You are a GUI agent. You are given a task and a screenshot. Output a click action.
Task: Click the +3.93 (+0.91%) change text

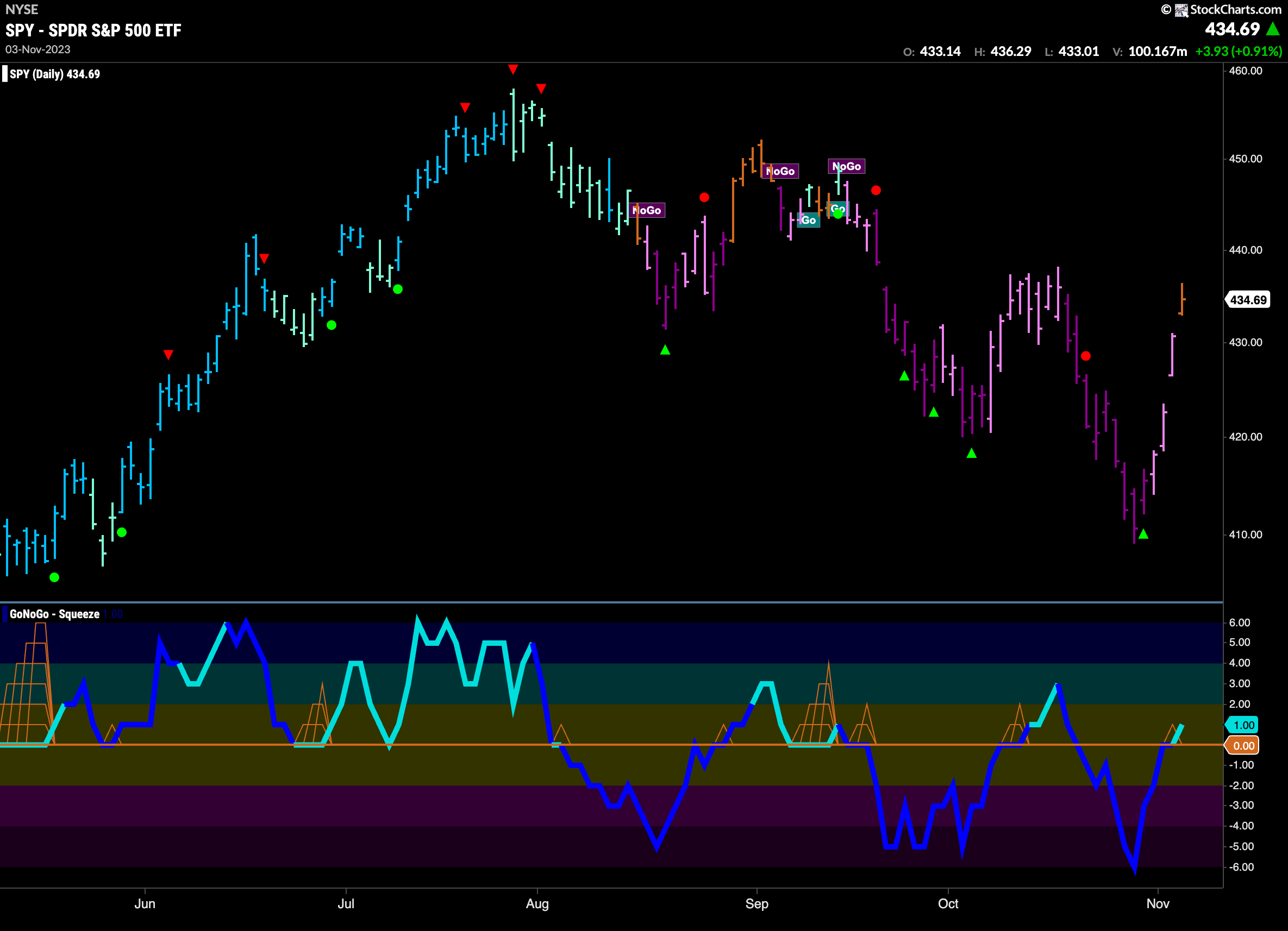point(1239,52)
